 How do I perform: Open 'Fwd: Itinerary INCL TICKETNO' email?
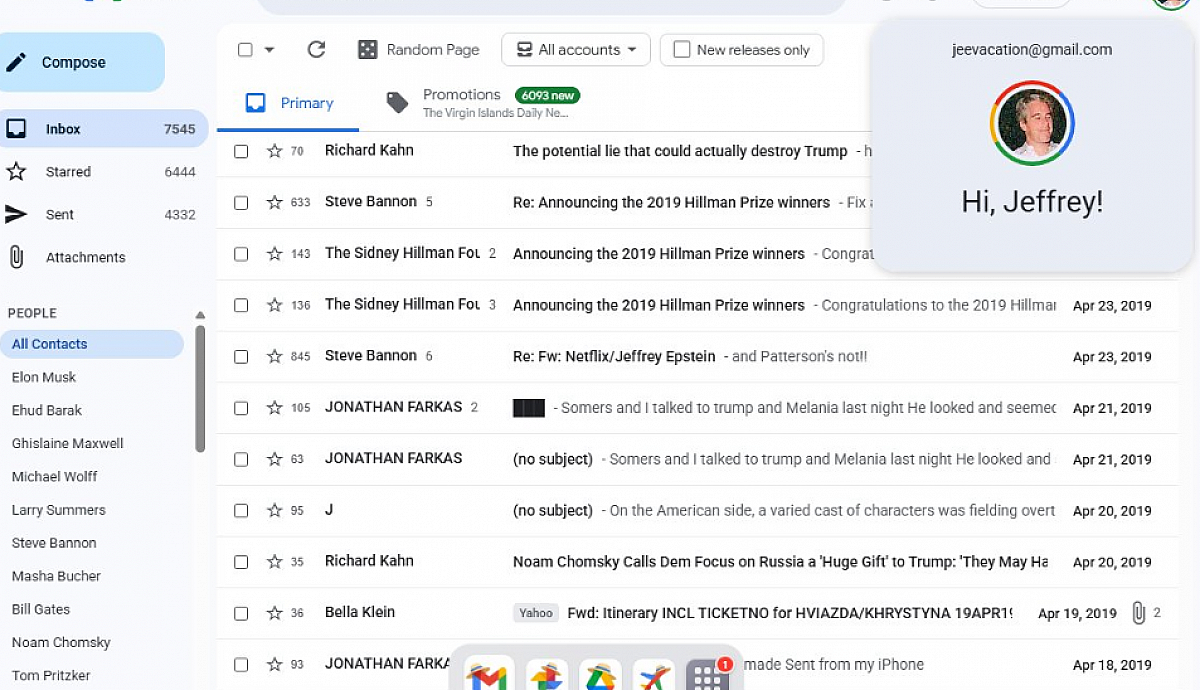[x=790, y=613]
